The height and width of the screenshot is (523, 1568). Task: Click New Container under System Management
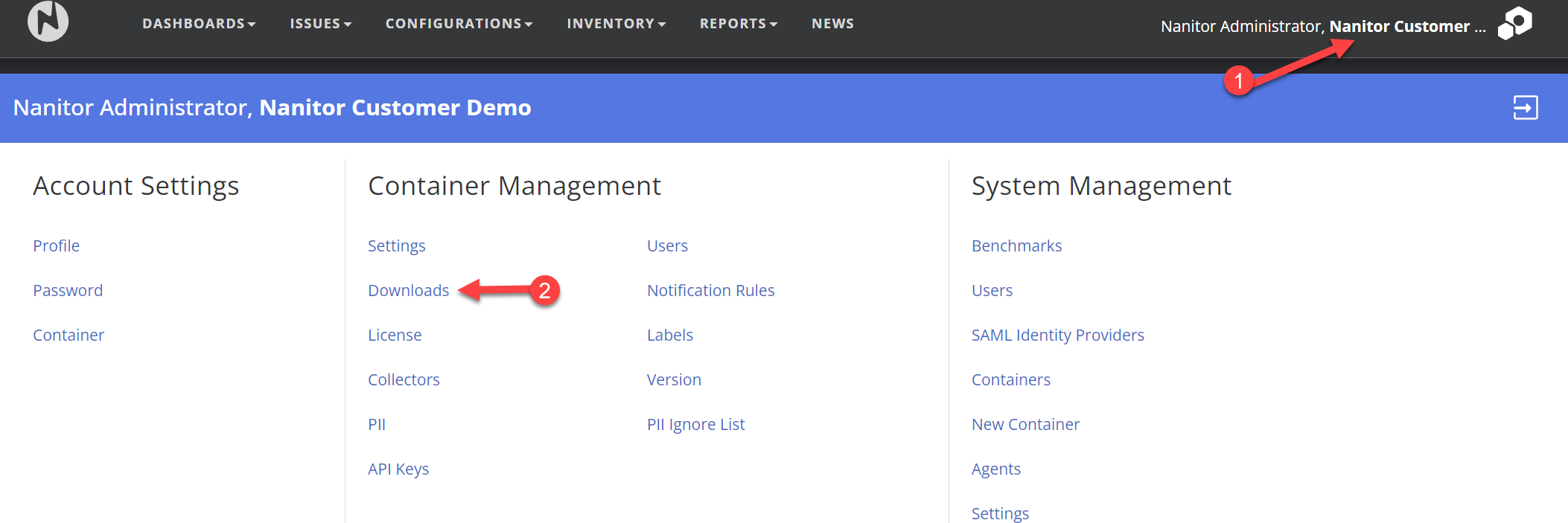pyautogui.click(x=1025, y=425)
